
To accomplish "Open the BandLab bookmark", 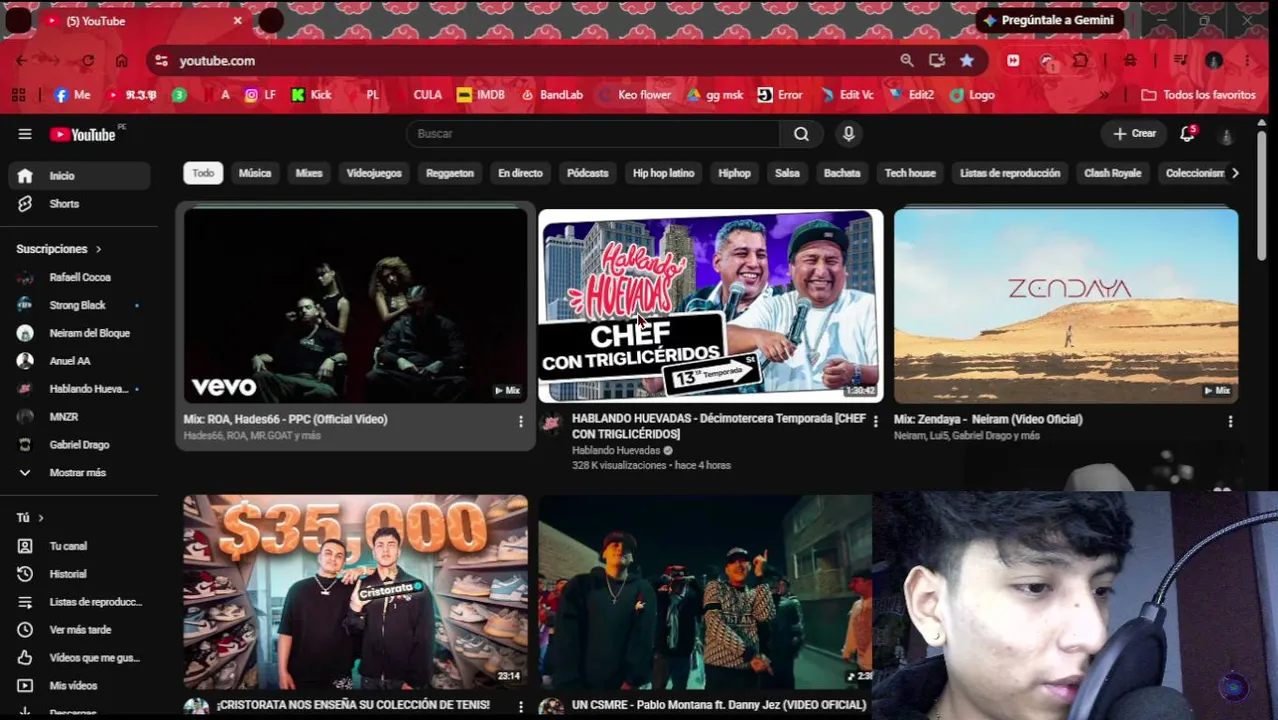I will point(552,95).
